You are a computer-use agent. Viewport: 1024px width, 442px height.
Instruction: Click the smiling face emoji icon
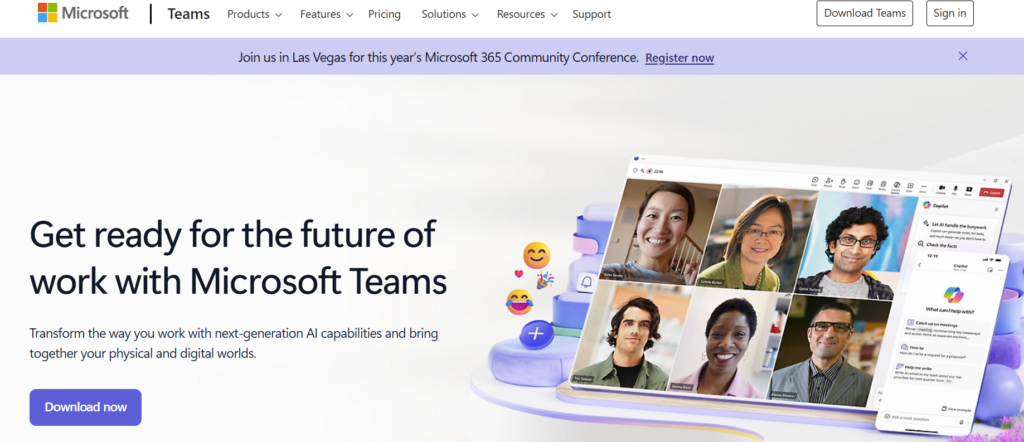tap(537, 255)
